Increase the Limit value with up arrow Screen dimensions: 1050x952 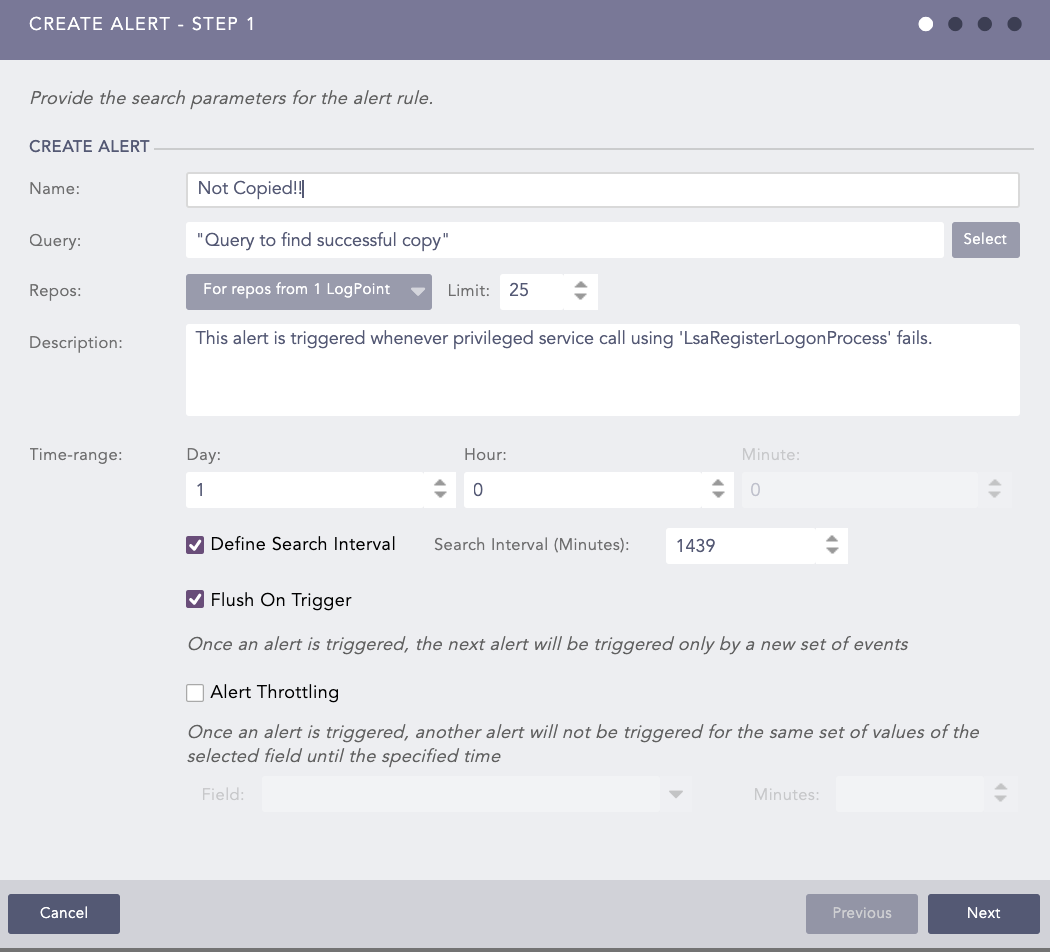[581, 284]
